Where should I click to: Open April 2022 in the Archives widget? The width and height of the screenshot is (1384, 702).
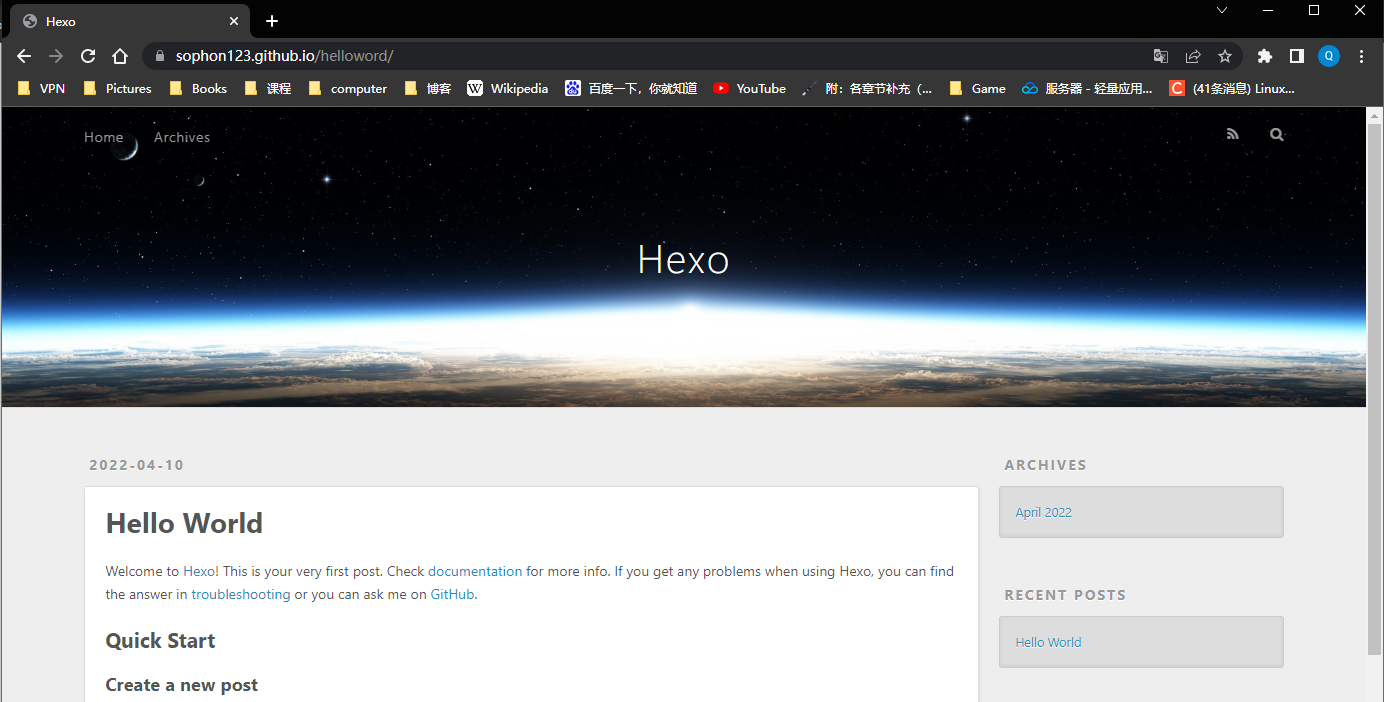pos(1043,512)
